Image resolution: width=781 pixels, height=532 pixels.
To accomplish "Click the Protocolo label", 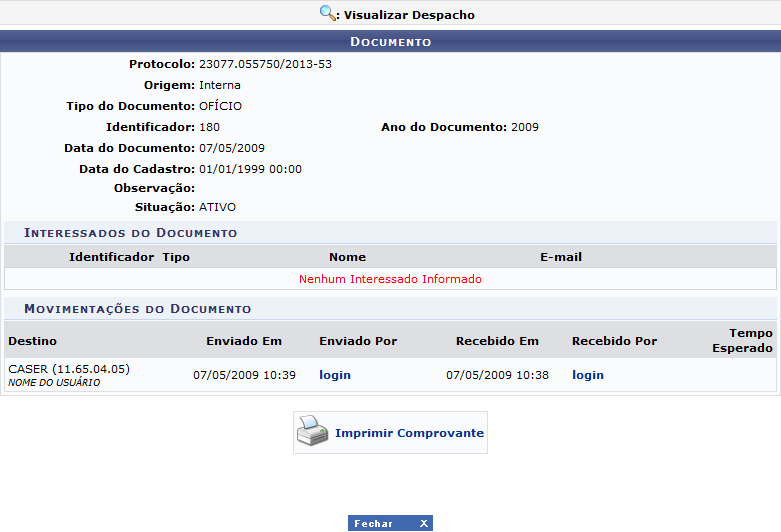I will click(162, 64).
